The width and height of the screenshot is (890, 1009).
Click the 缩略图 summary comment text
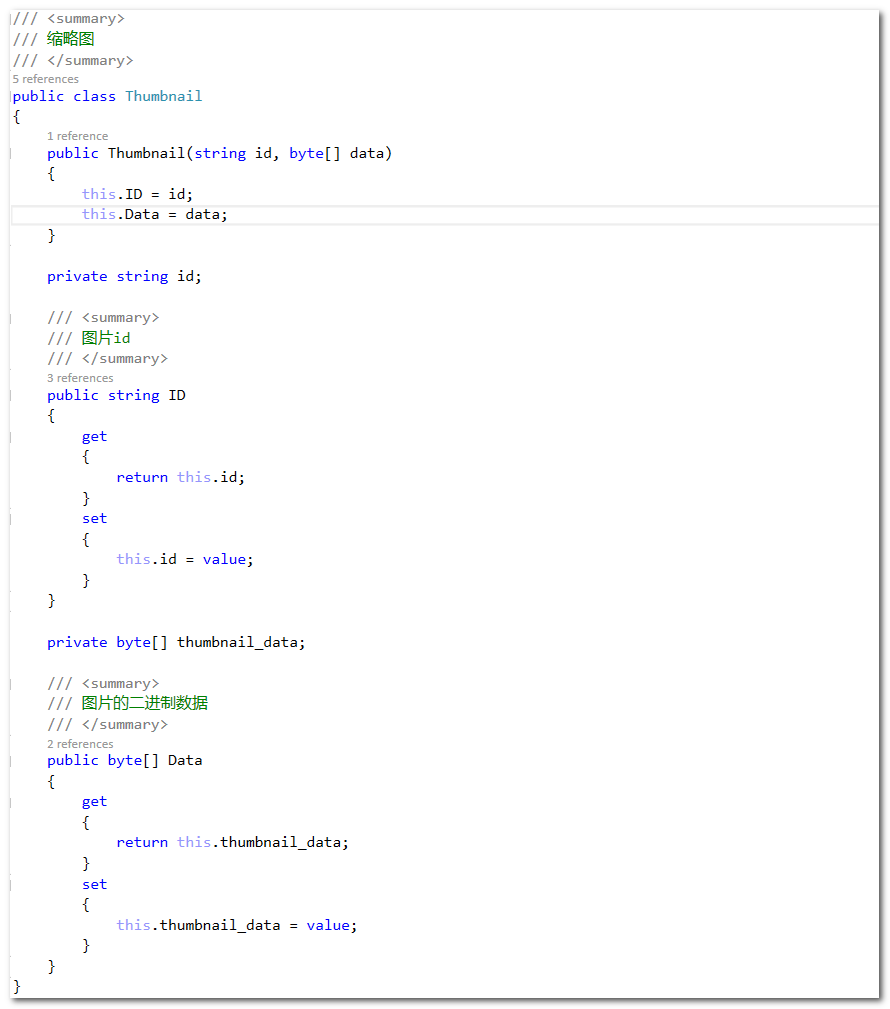(71, 39)
